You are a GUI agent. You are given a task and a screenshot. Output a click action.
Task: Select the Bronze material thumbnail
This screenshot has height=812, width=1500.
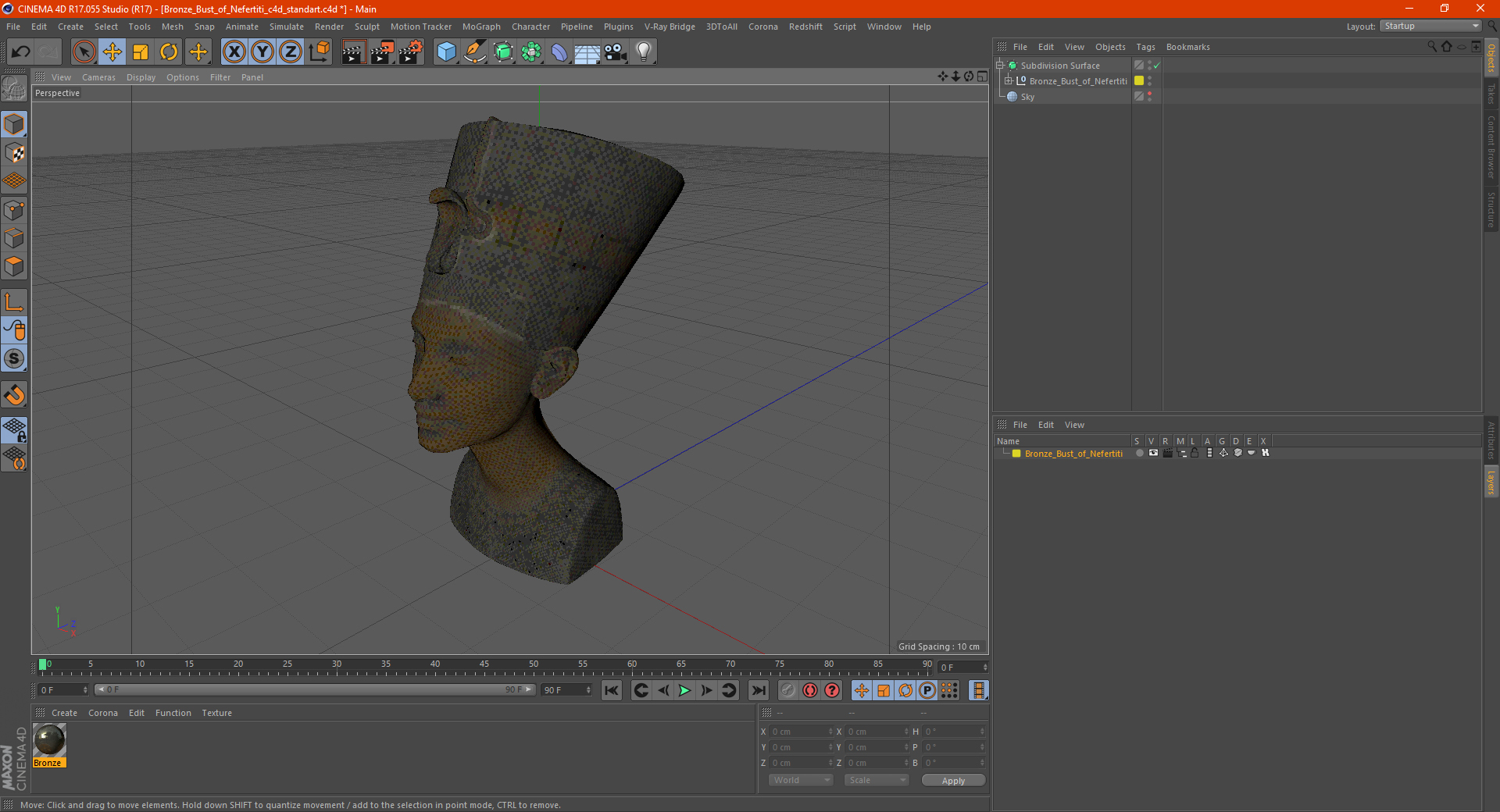click(x=49, y=739)
